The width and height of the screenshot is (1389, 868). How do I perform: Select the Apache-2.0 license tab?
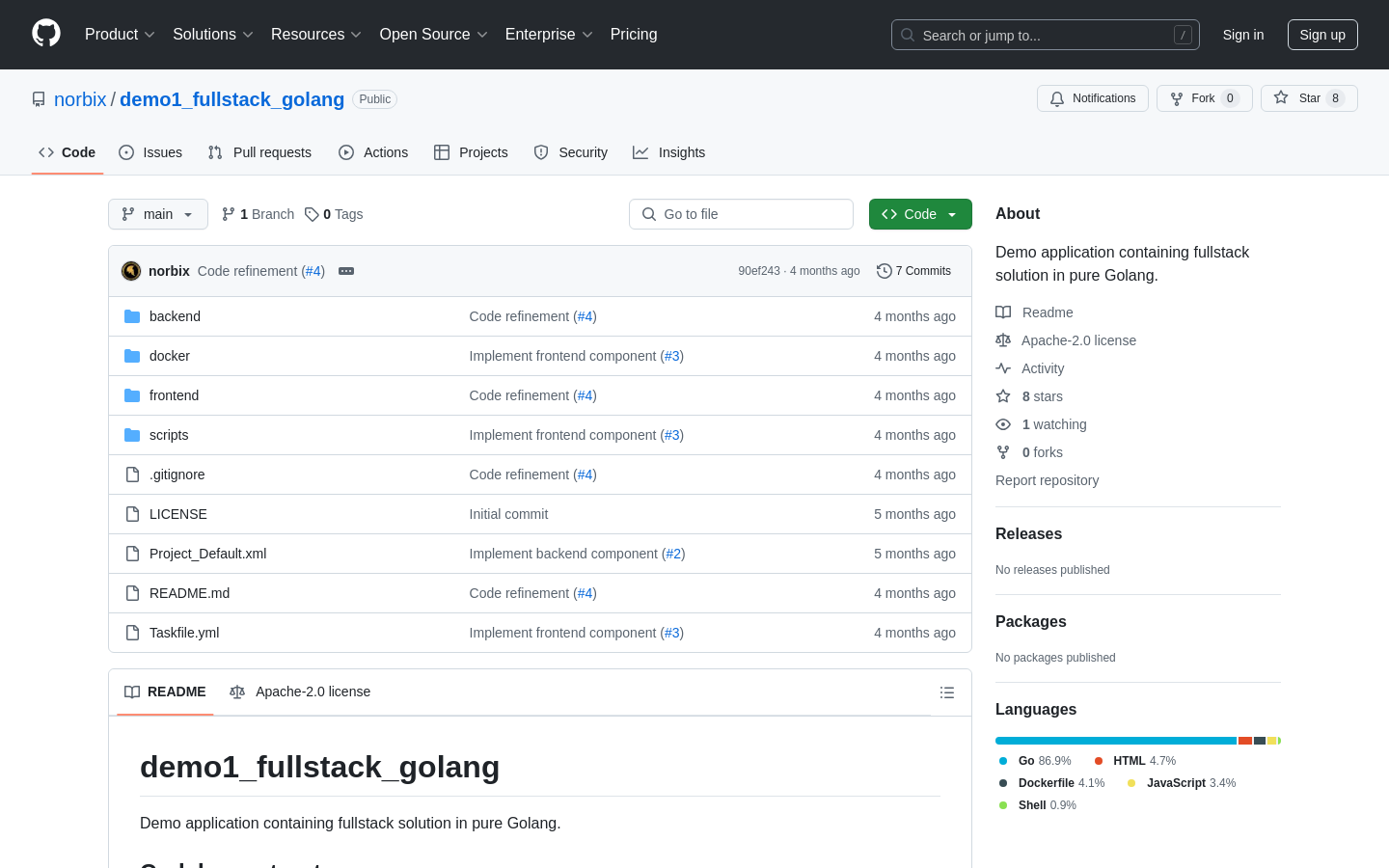click(x=300, y=692)
